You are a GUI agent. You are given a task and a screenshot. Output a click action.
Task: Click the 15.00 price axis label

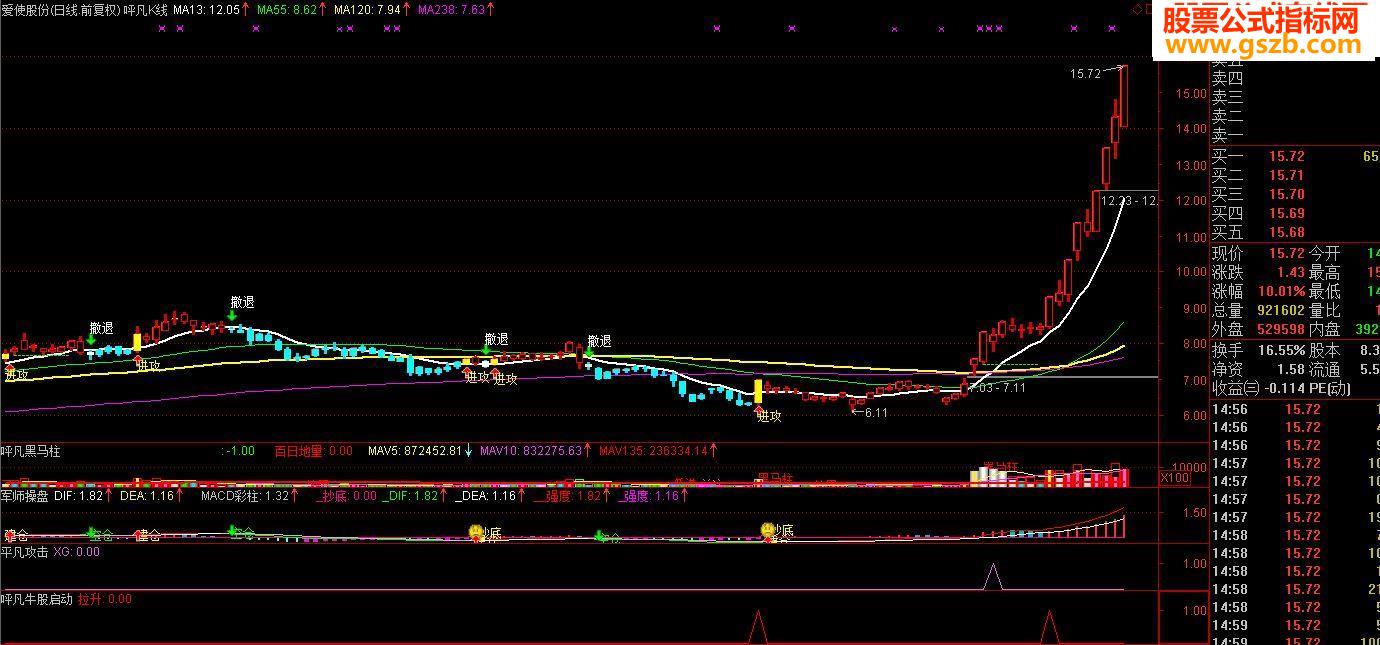[1189, 93]
